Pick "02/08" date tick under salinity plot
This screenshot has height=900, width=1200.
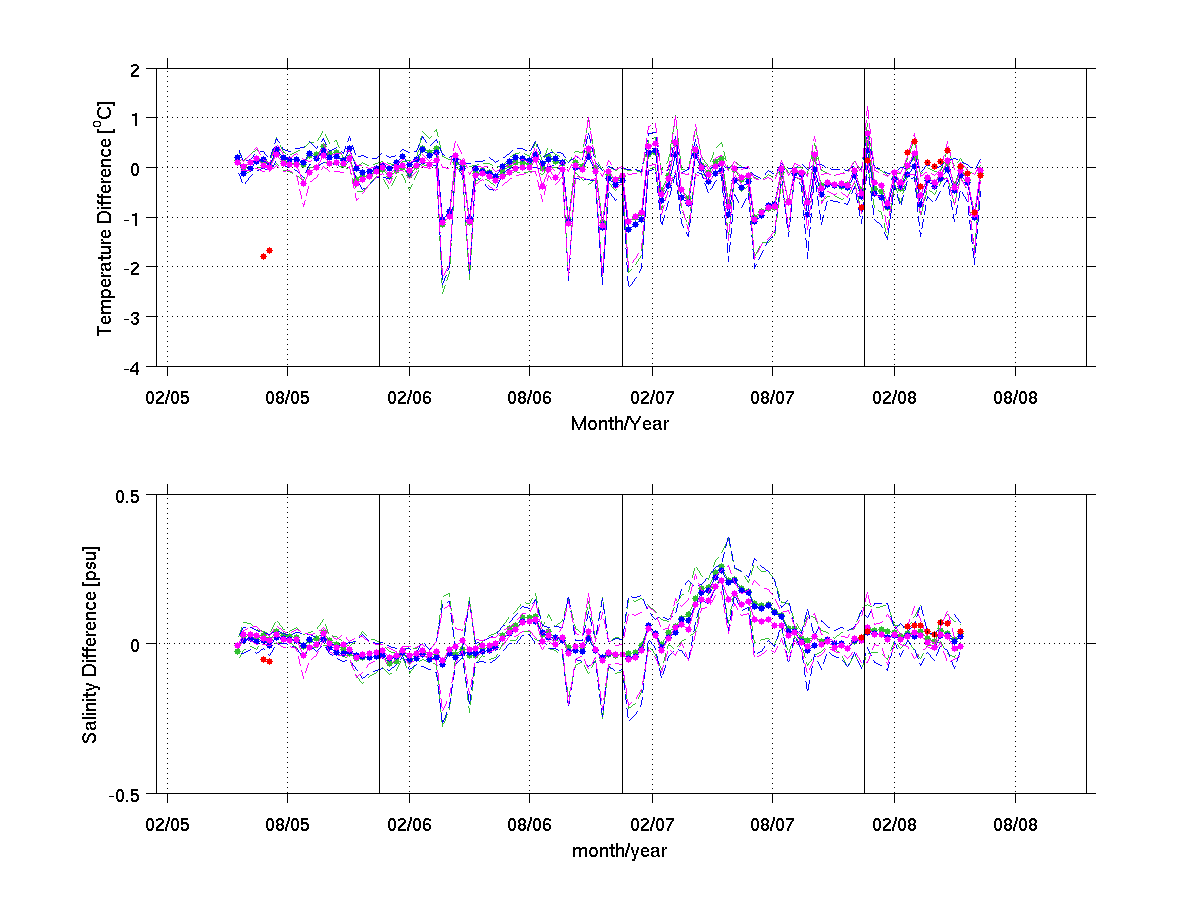coord(894,825)
